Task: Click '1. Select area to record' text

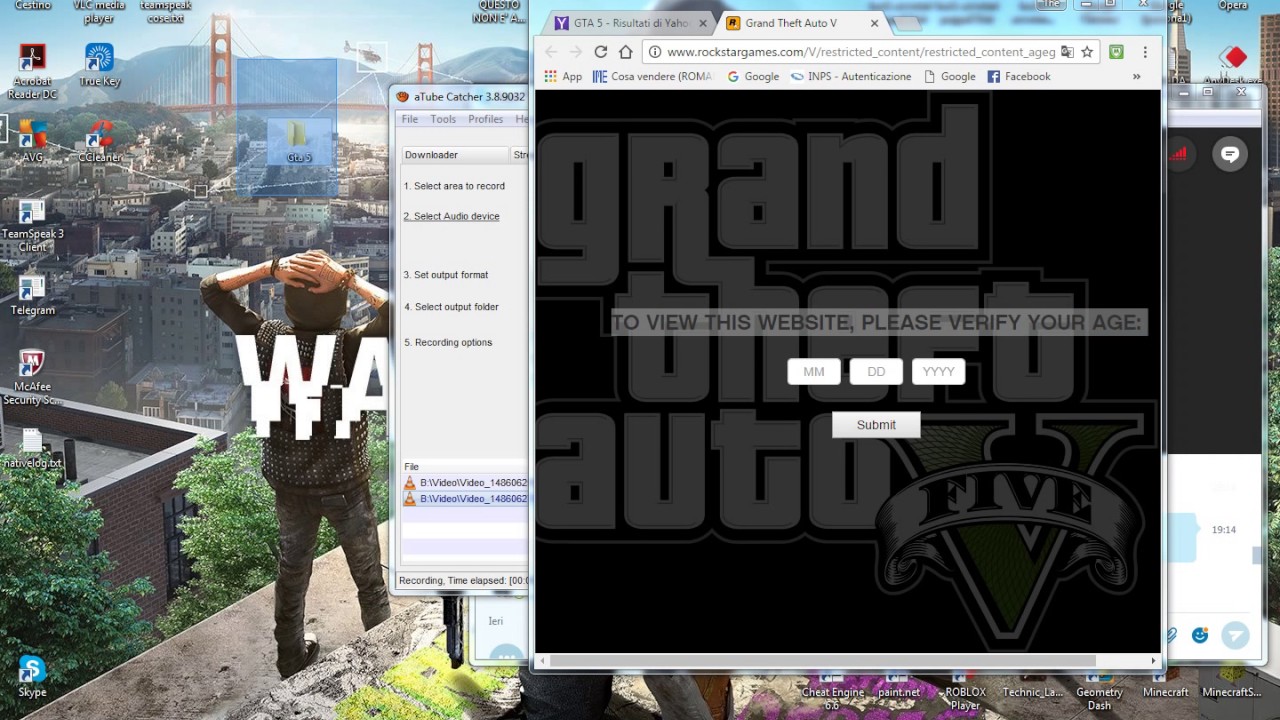Action: click(454, 186)
